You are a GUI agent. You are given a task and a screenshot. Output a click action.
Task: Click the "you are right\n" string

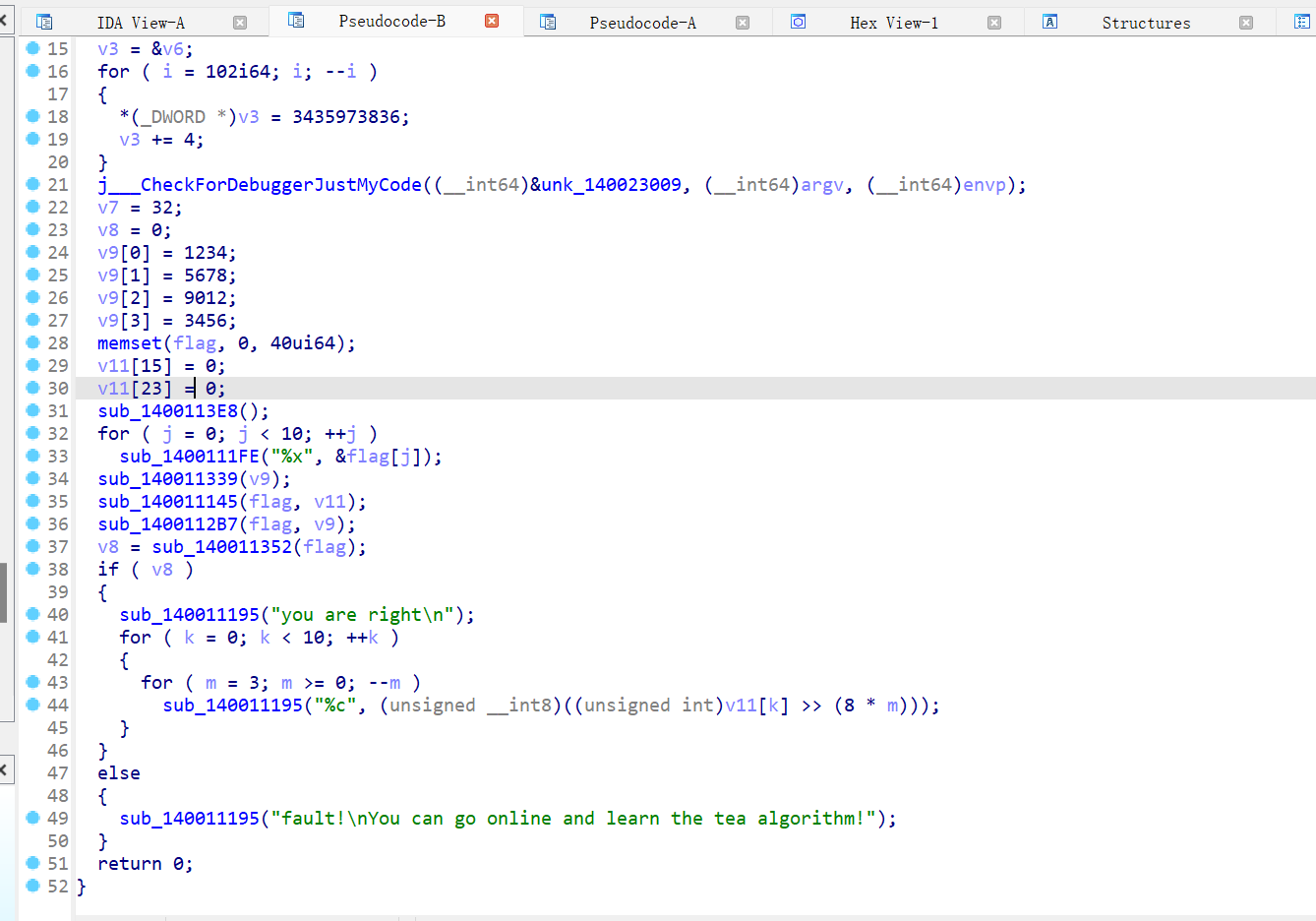point(362,615)
